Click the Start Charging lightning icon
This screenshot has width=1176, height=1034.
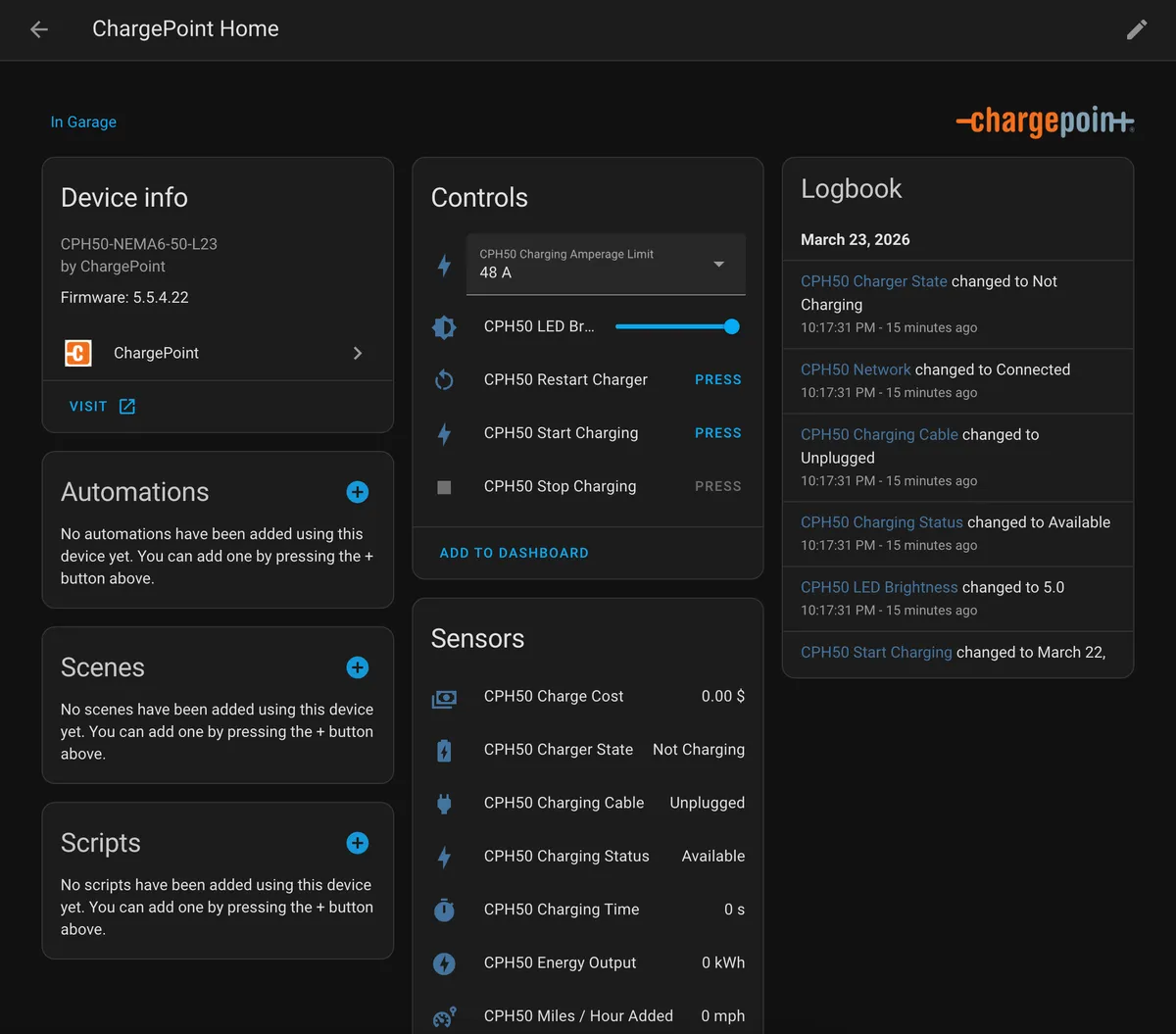(x=444, y=433)
